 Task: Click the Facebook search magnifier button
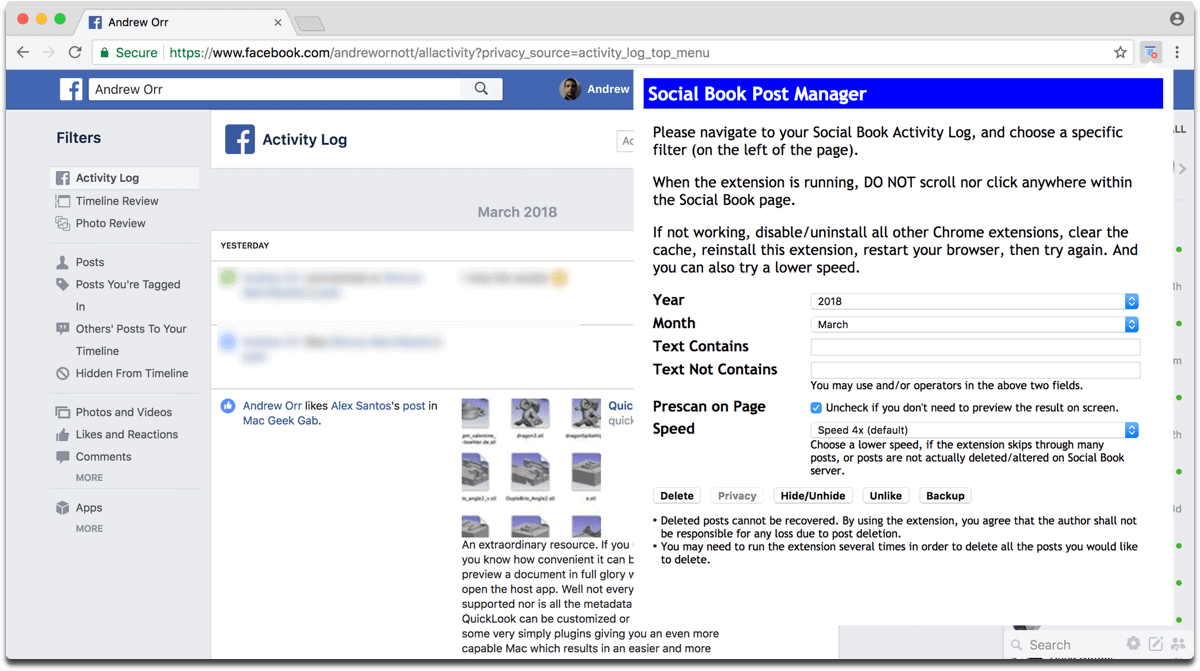[481, 89]
